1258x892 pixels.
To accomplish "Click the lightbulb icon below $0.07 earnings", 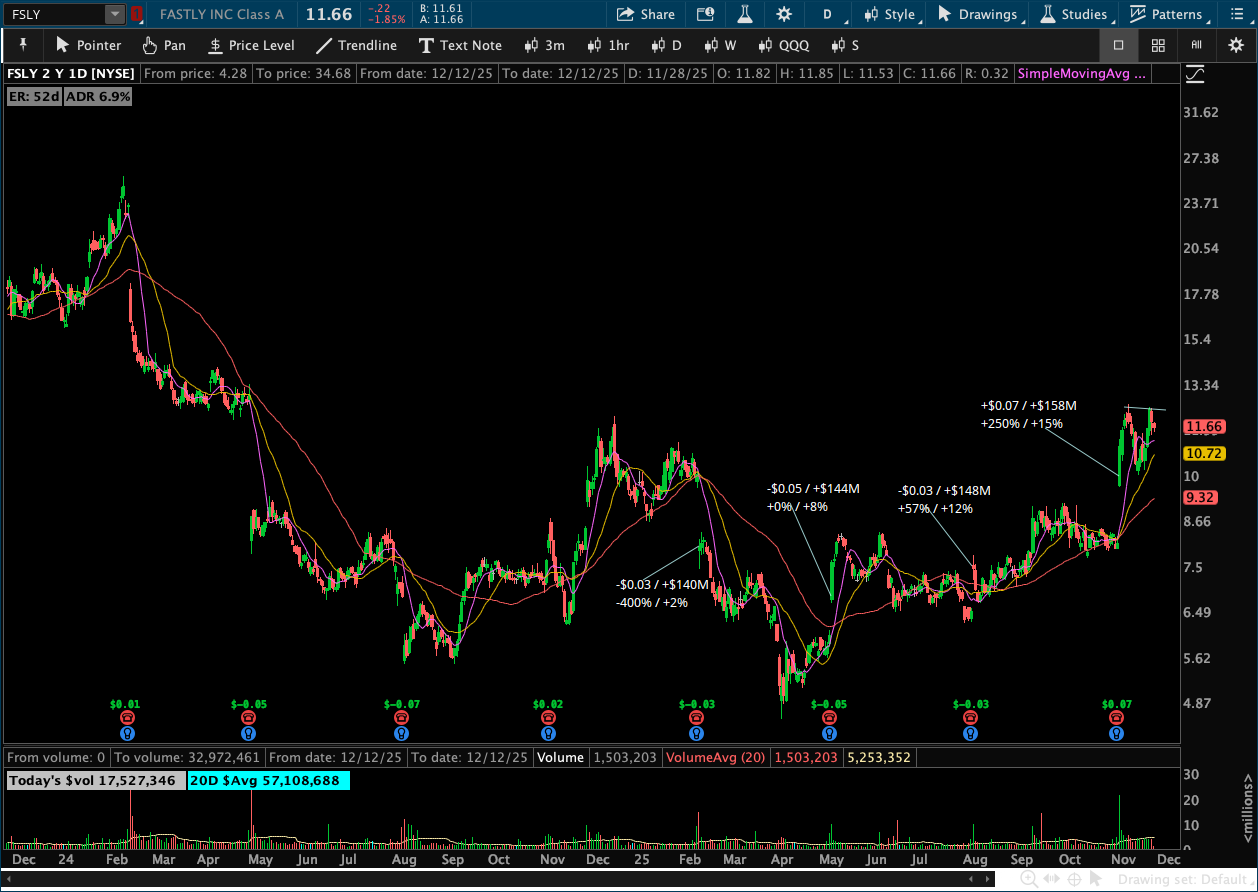I will 1116,734.
